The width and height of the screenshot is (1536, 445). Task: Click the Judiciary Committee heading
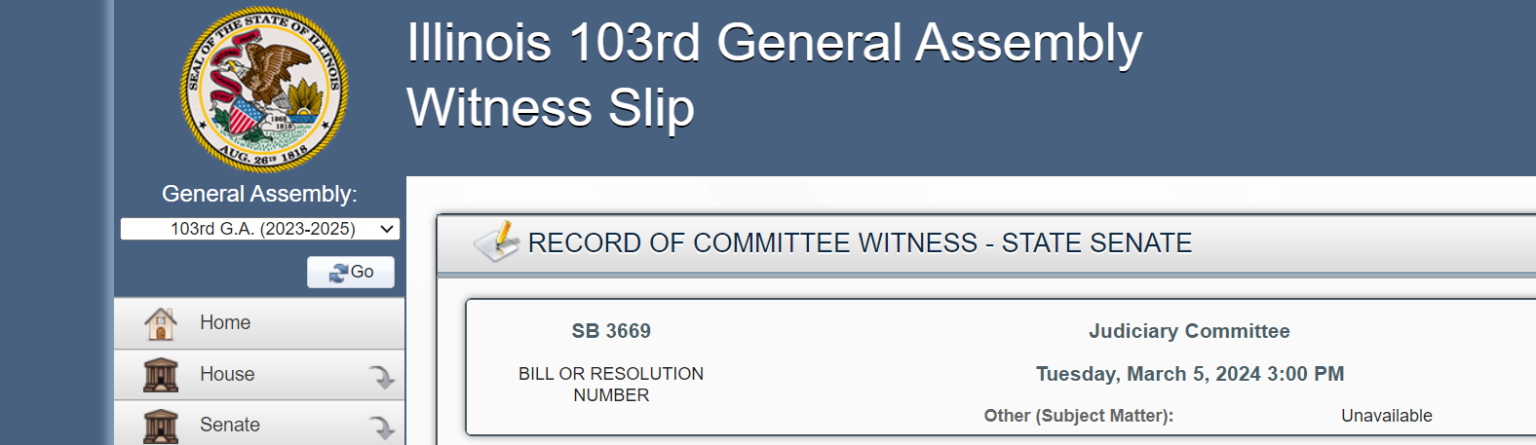[x=1189, y=331]
